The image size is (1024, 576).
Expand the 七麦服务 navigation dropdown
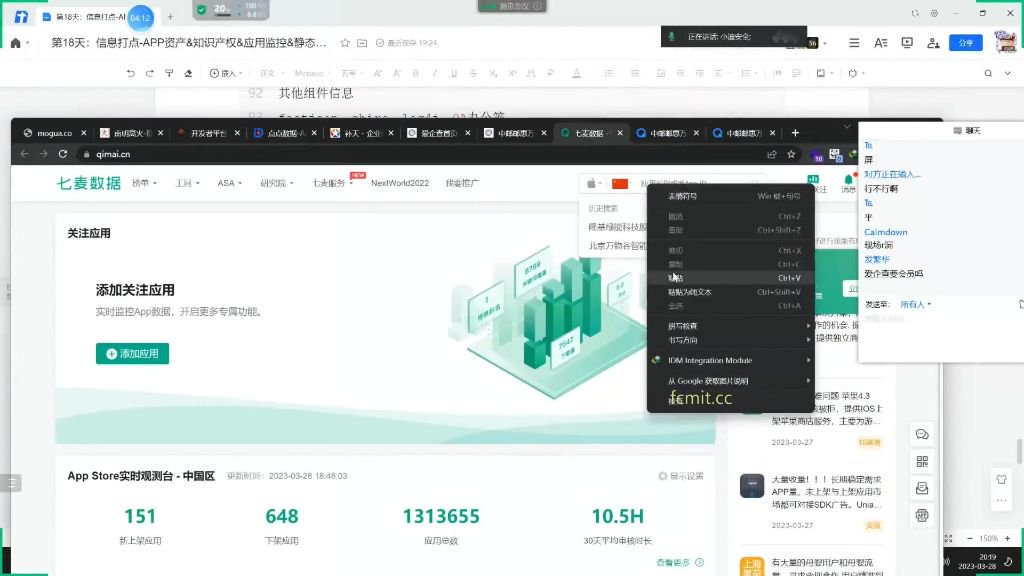[332, 183]
